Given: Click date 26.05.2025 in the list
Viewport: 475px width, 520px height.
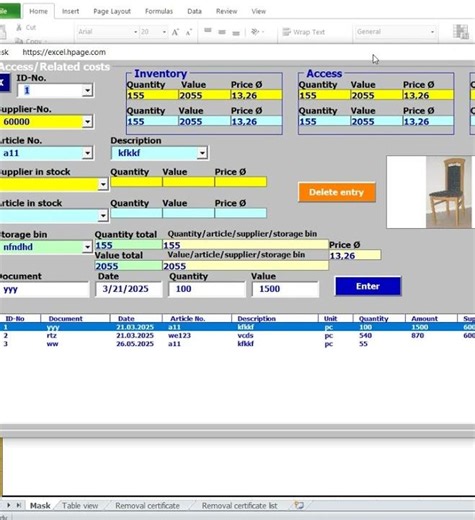Looking at the screenshot, I should point(135,344).
